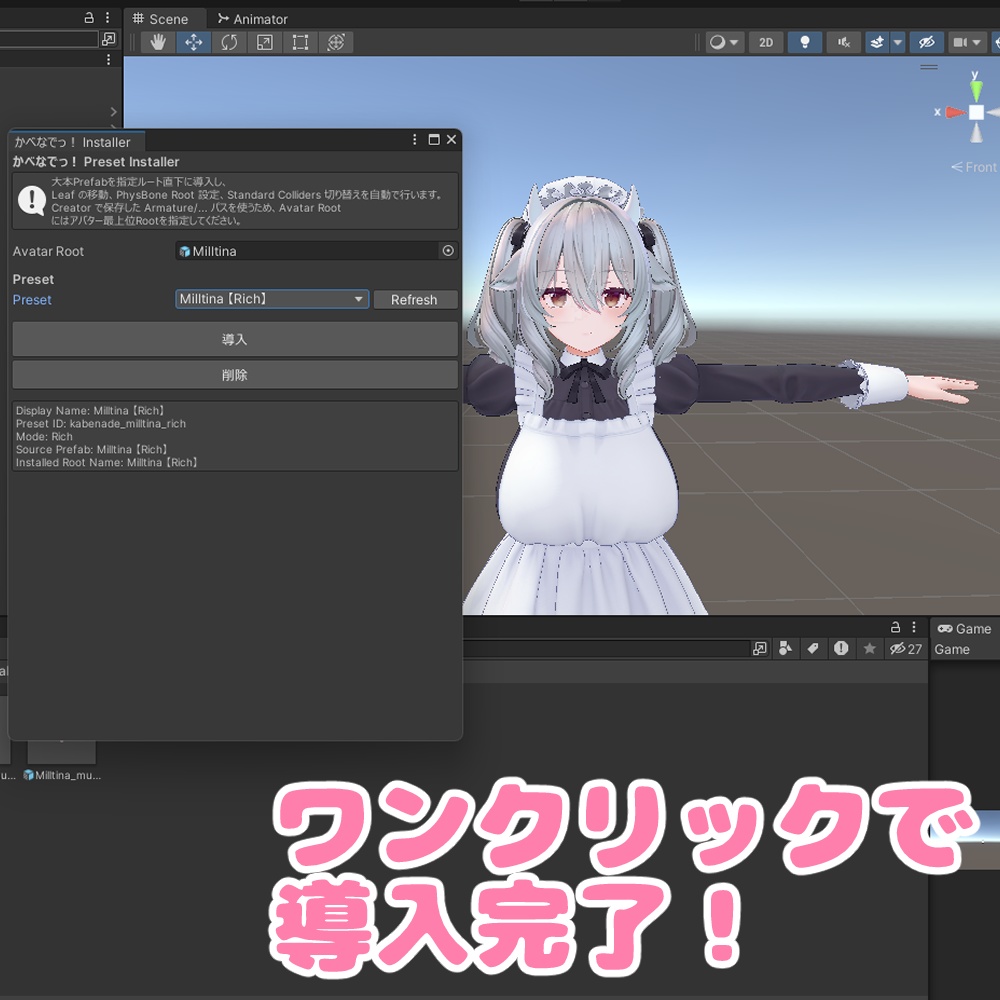Switch to the Game tab
1000x1000 pixels.
click(x=966, y=628)
